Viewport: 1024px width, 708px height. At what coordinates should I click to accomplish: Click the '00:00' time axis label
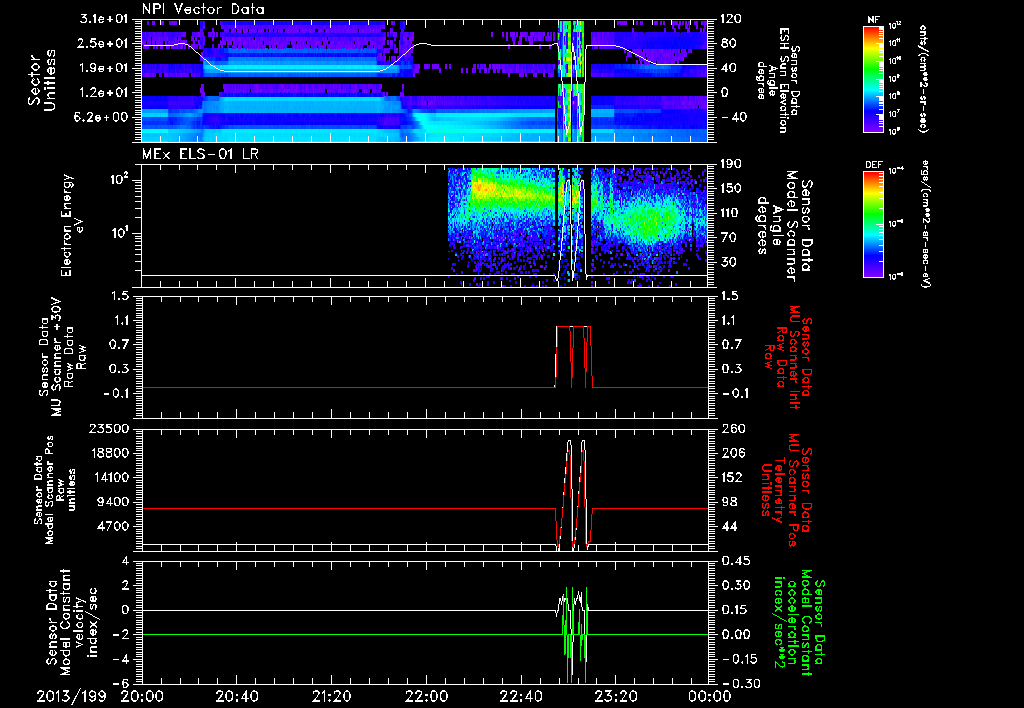(710, 696)
